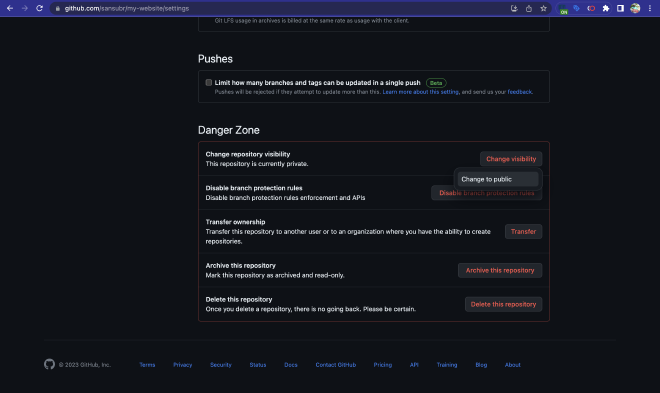Click the Transfer button
Viewport: 660px width, 393px height.
[523, 231]
